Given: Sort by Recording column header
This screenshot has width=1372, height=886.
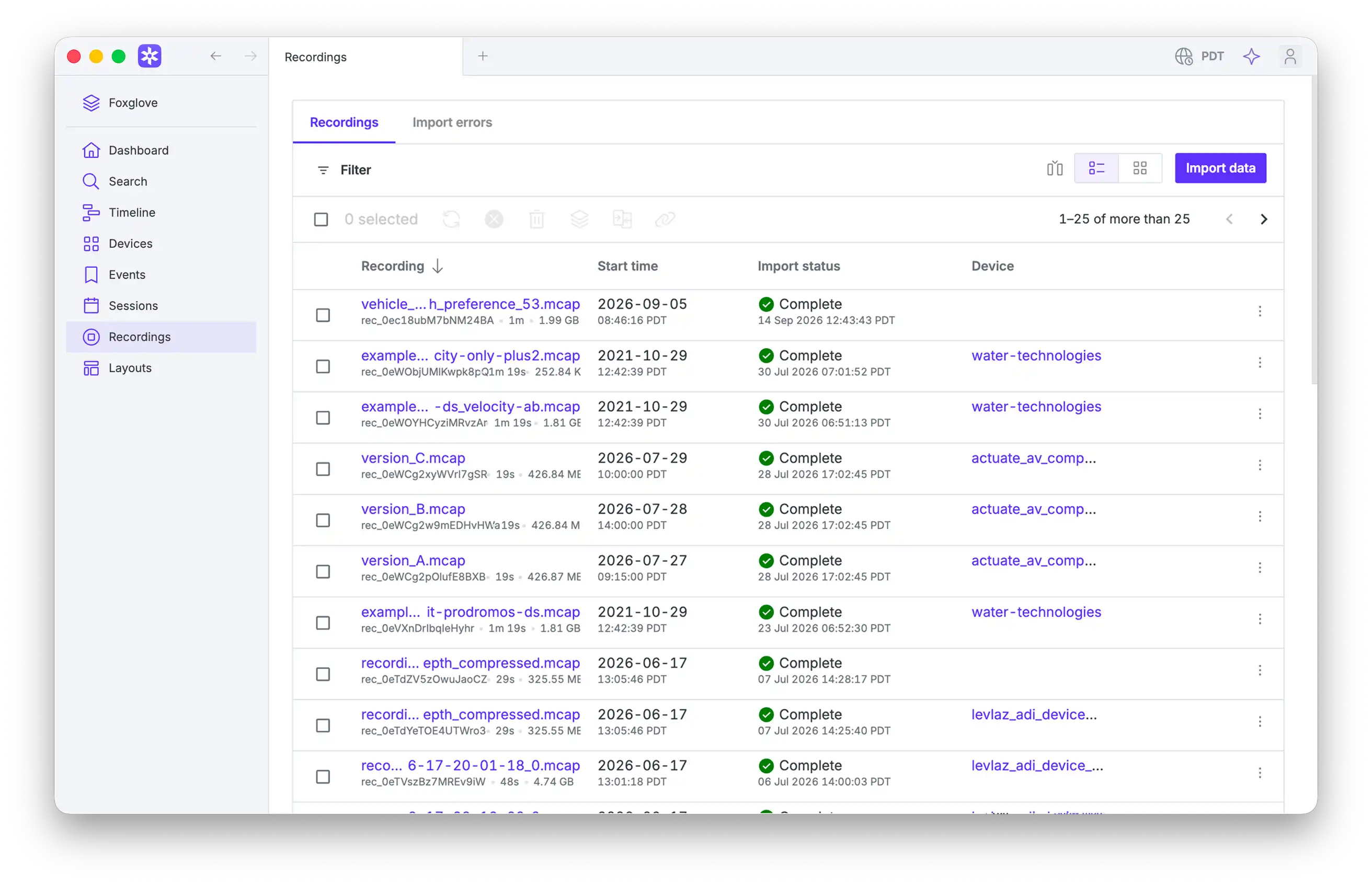Looking at the screenshot, I should click(402, 266).
